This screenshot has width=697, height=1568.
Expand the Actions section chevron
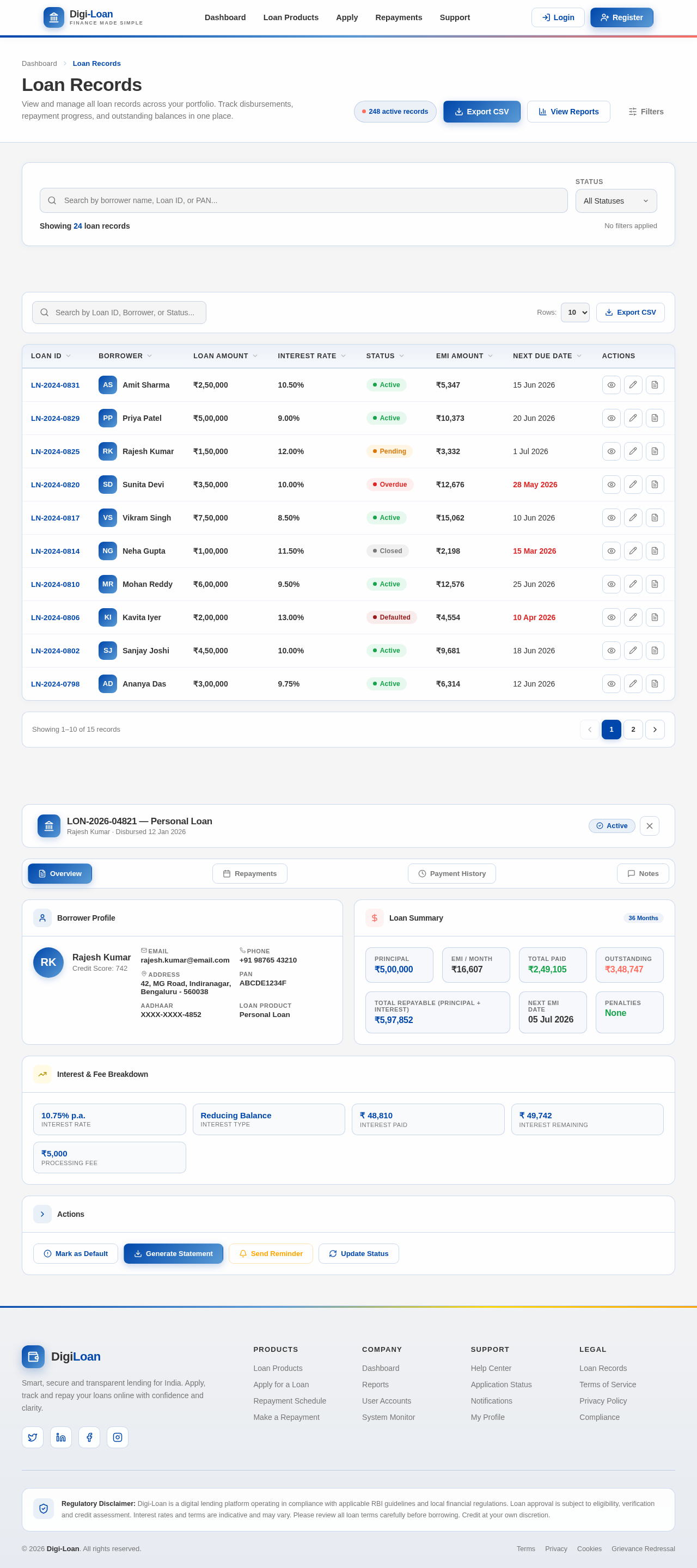point(42,1214)
